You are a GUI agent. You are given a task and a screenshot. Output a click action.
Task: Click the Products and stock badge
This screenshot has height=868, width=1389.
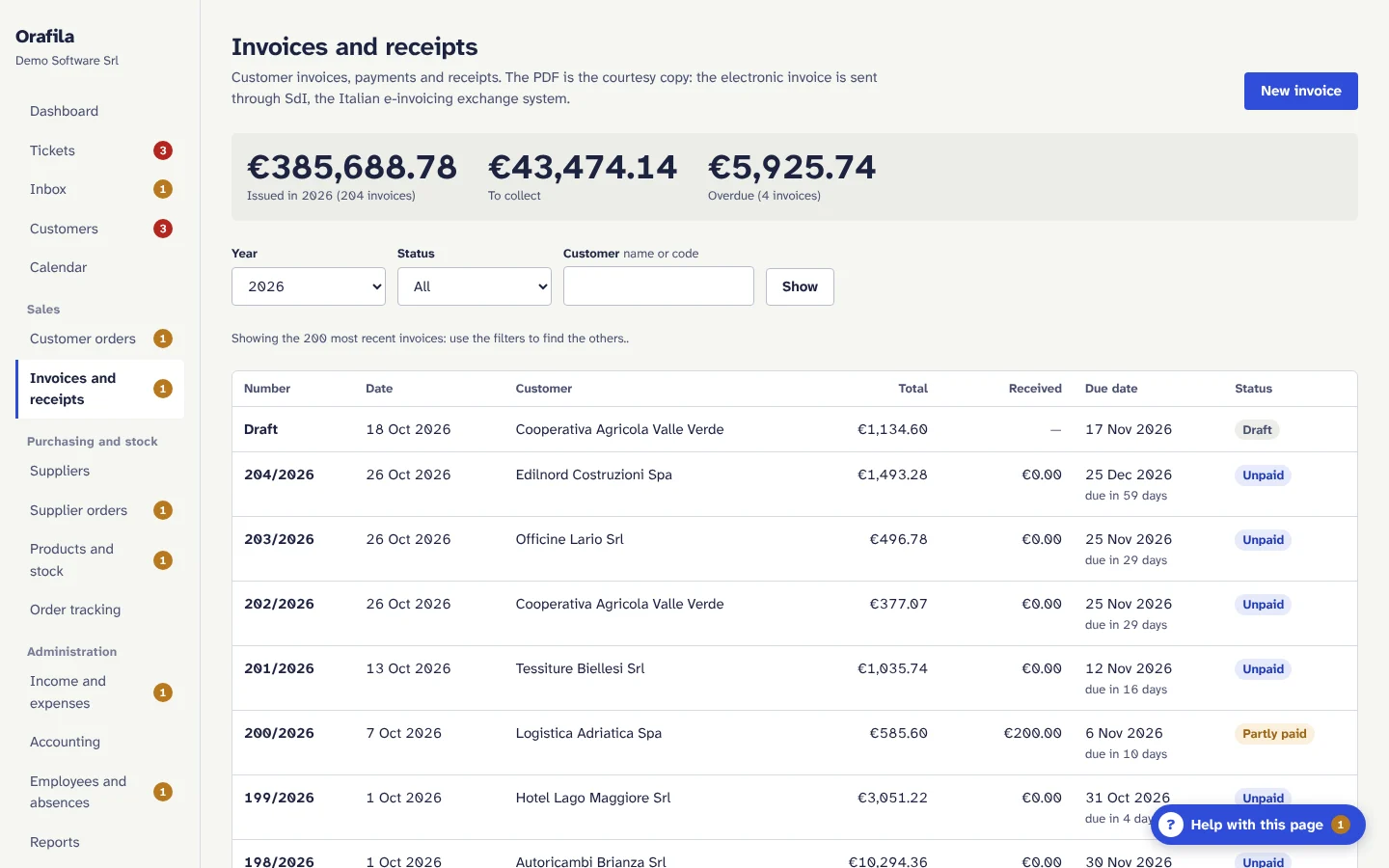(163, 560)
